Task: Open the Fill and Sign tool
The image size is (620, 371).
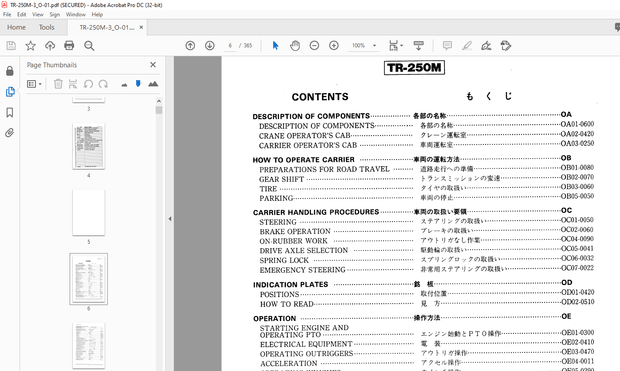Action: tap(486, 45)
